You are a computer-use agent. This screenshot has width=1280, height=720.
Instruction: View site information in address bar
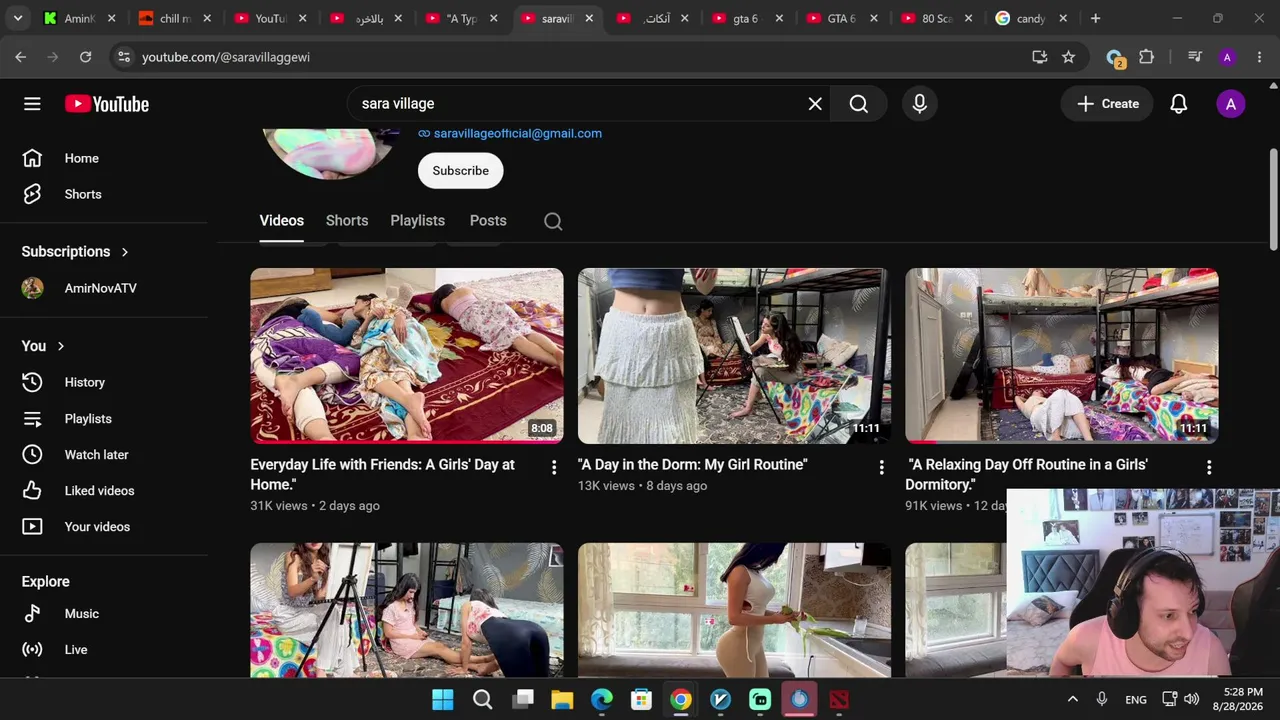pos(123,57)
